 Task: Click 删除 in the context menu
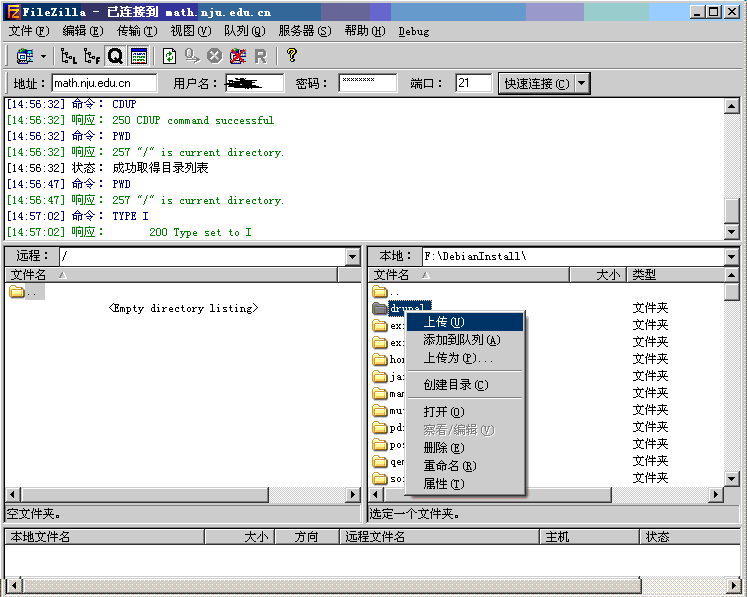point(443,448)
